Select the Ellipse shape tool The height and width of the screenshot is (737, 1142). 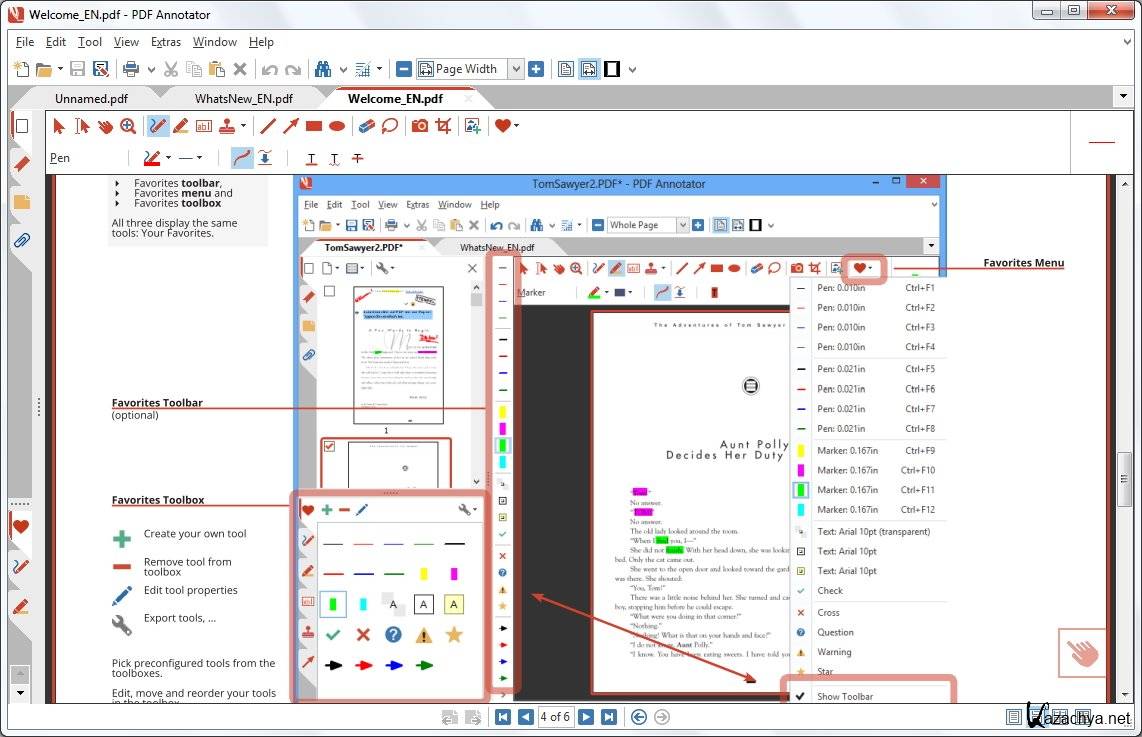pyautogui.click(x=338, y=126)
